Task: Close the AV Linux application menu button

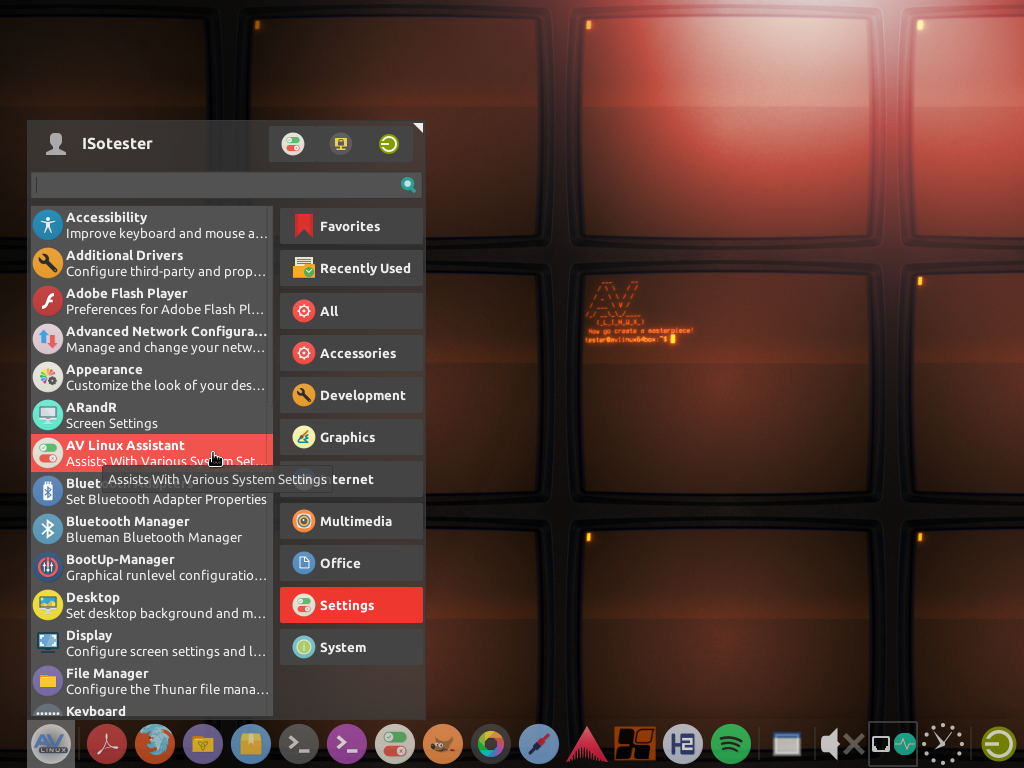Action: [x=51, y=745]
